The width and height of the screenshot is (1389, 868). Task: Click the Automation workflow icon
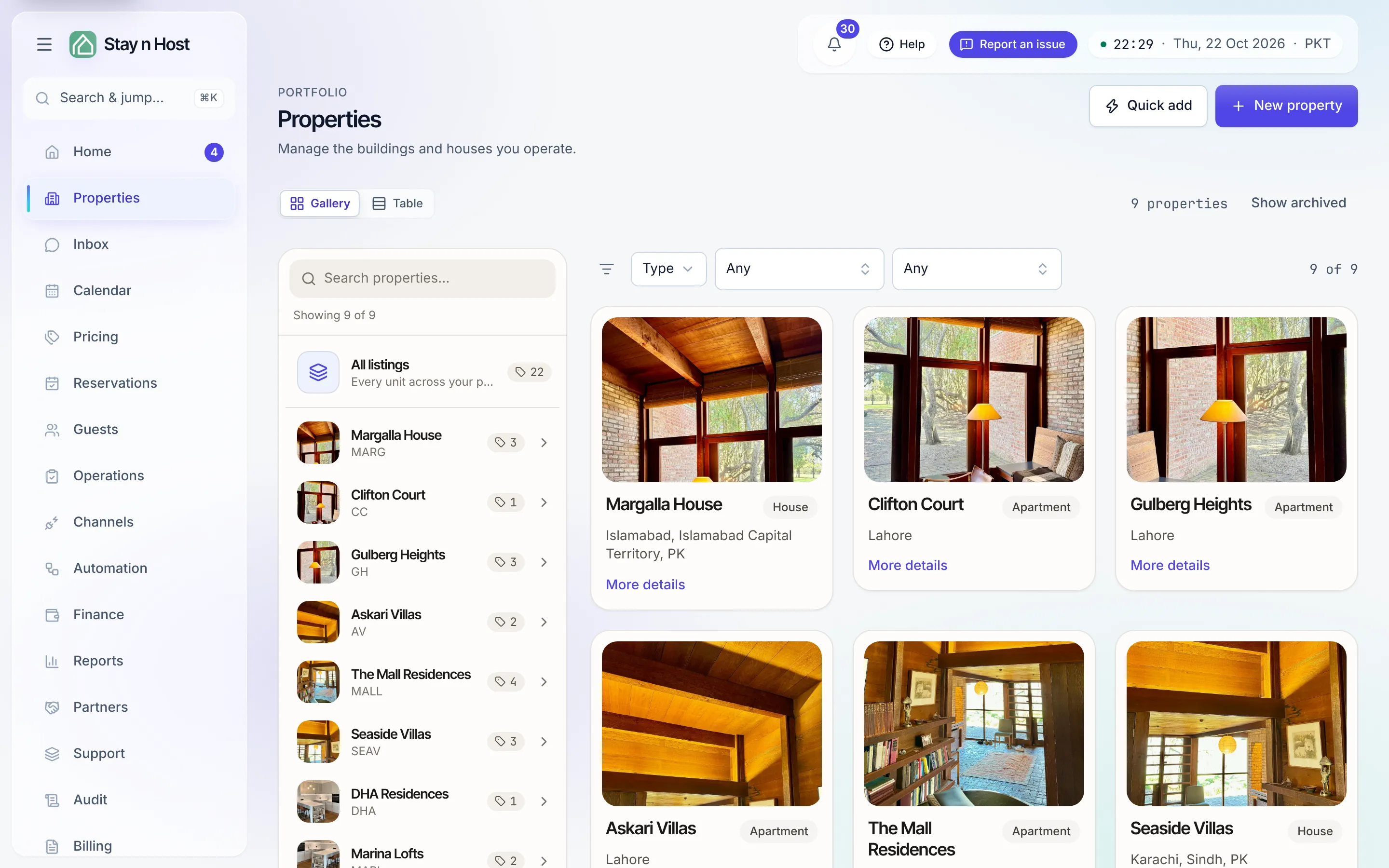(x=52, y=569)
